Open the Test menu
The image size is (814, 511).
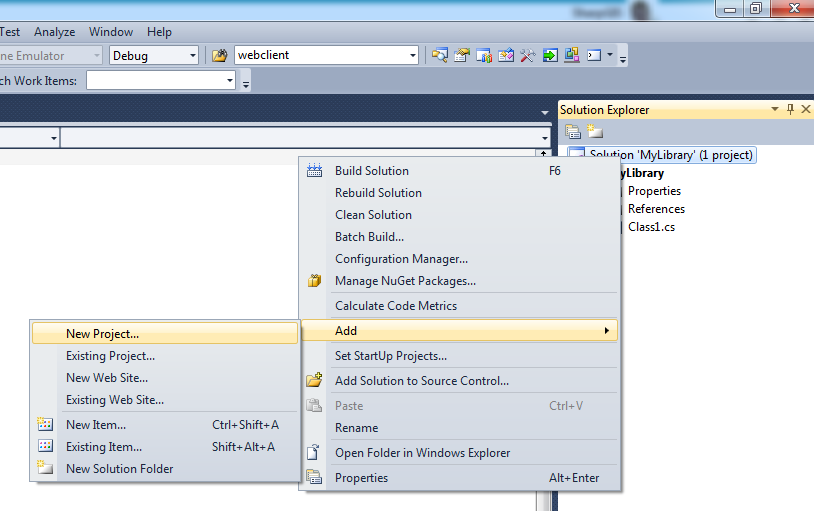pos(10,32)
